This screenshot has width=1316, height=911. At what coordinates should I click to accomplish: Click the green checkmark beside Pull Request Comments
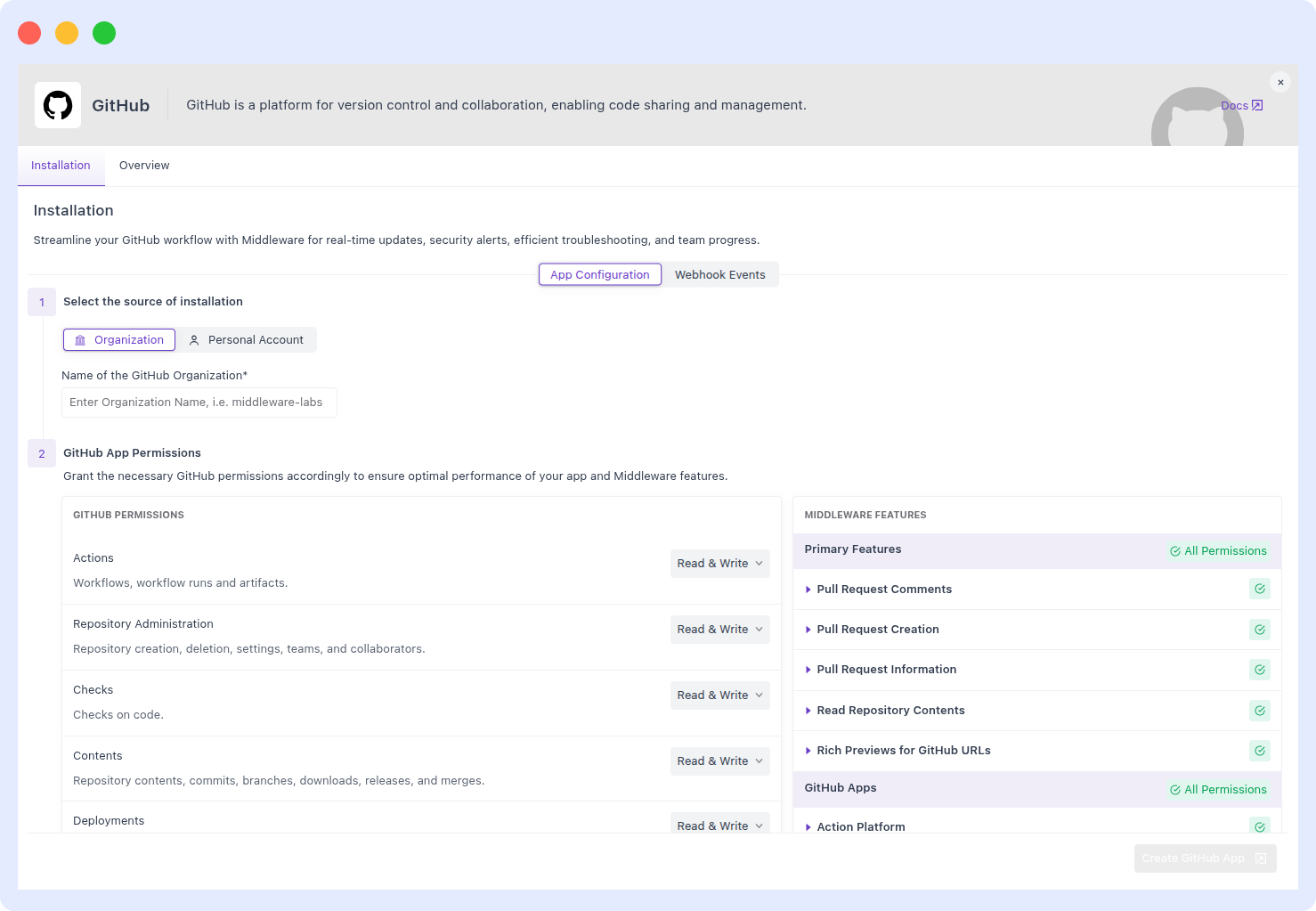coord(1259,589)
